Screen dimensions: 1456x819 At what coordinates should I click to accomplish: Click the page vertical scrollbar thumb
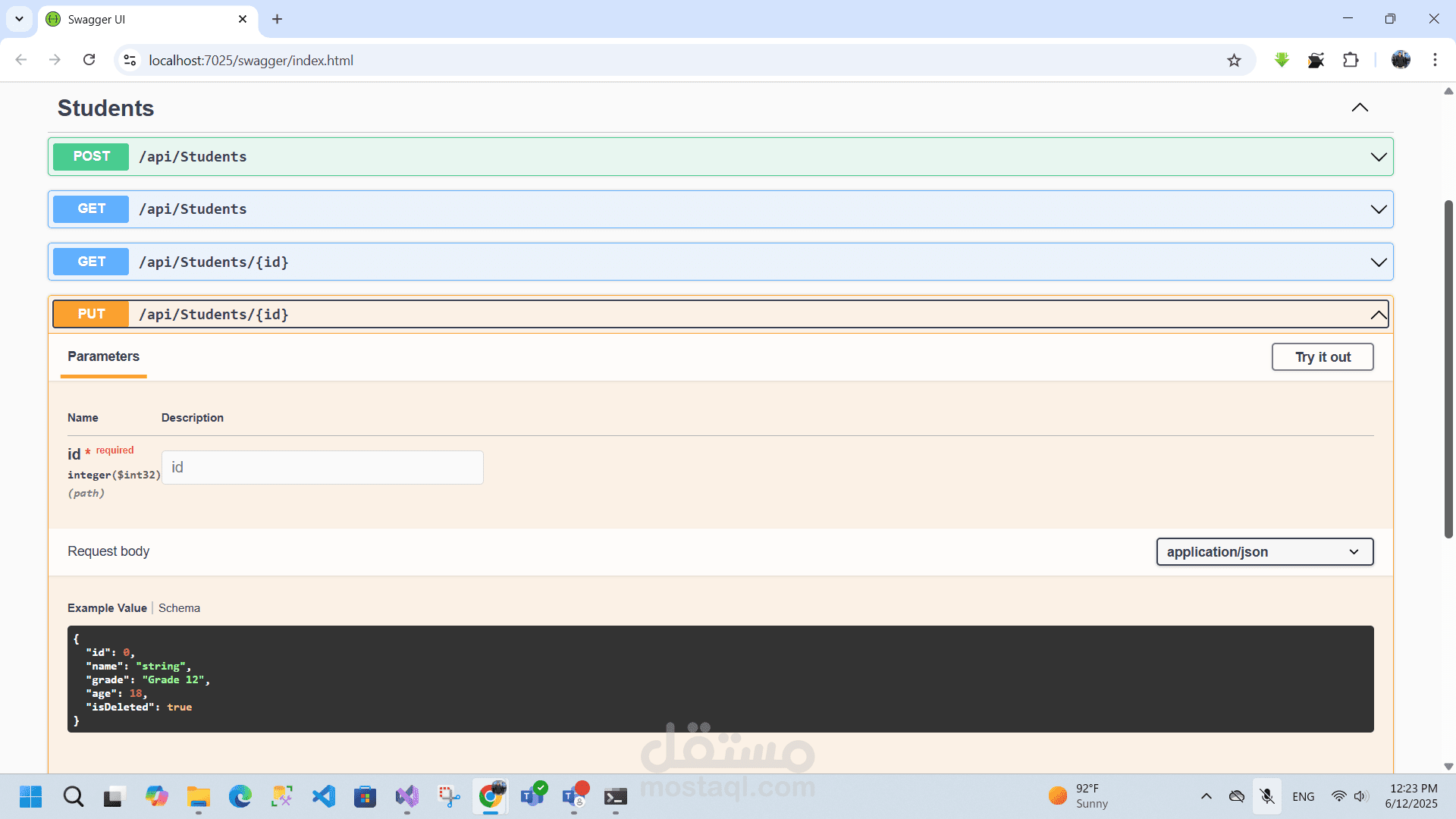click(1448, 369)
